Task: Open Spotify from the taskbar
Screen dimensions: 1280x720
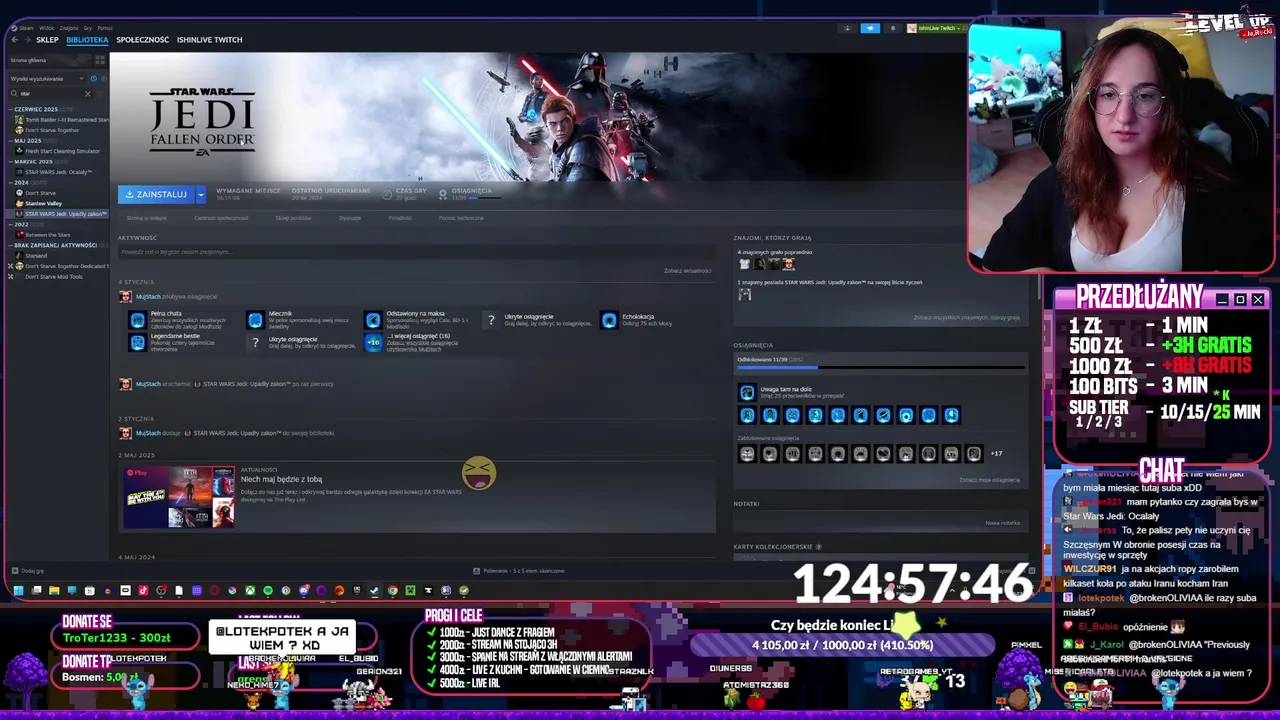Action: click(x=268, y=591)
